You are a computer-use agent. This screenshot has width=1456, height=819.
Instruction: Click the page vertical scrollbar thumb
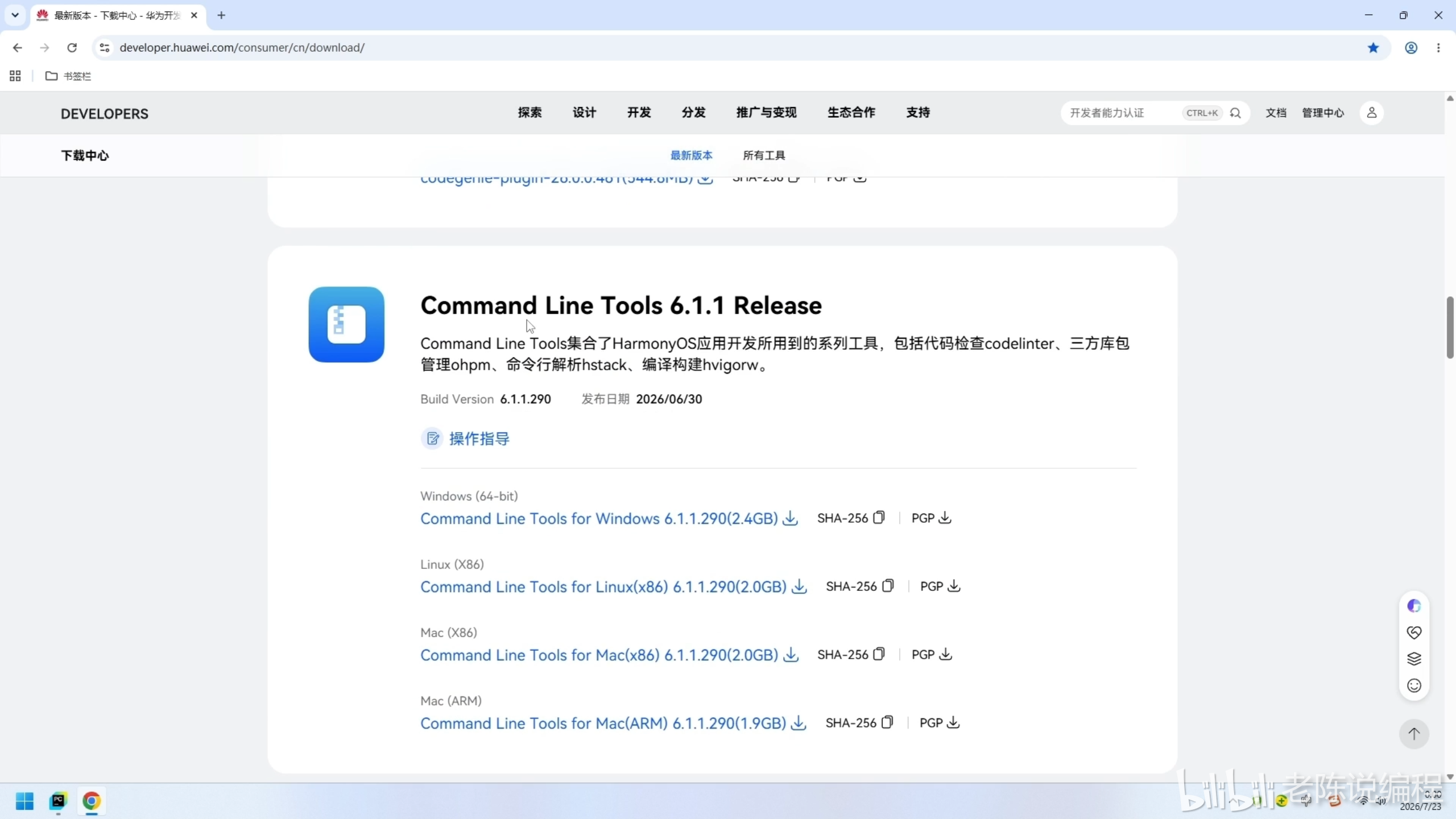(1450, 328)
